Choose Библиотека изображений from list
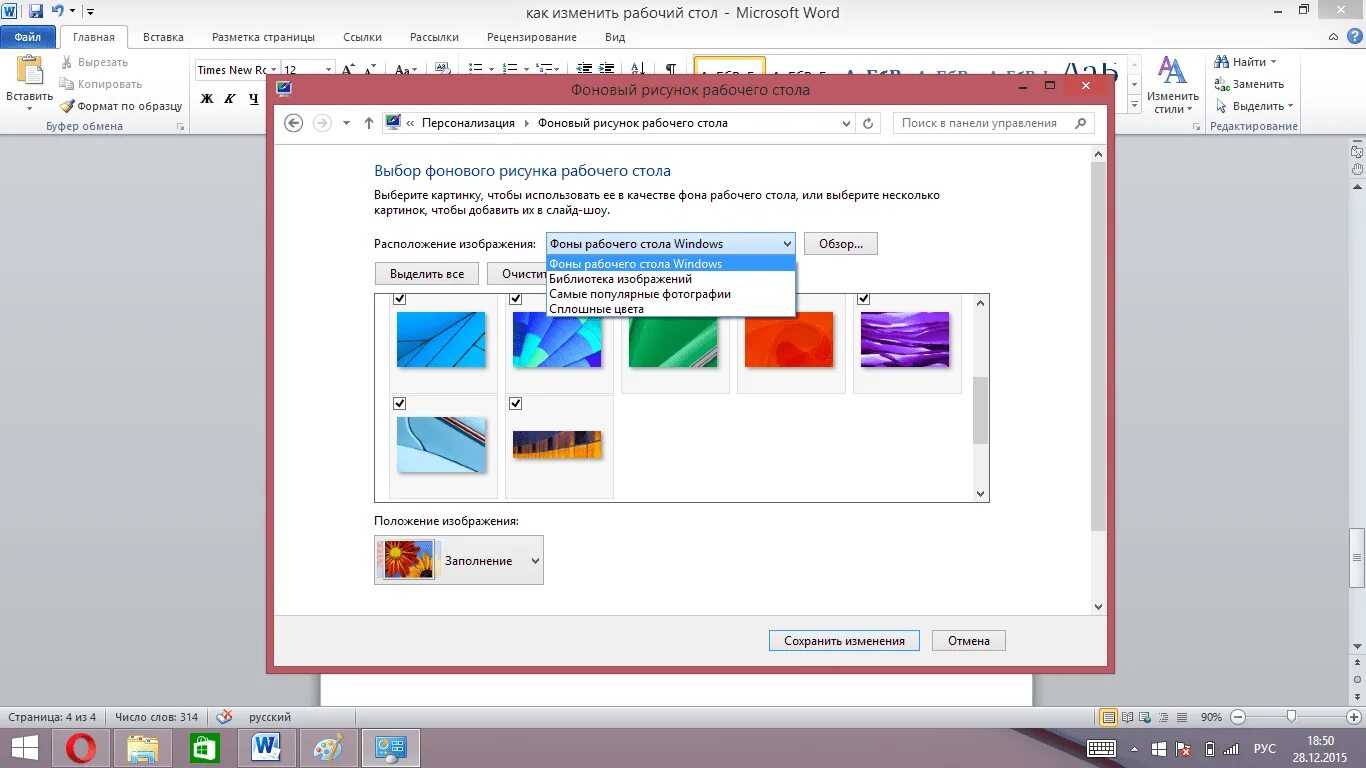 click(671, 279)
